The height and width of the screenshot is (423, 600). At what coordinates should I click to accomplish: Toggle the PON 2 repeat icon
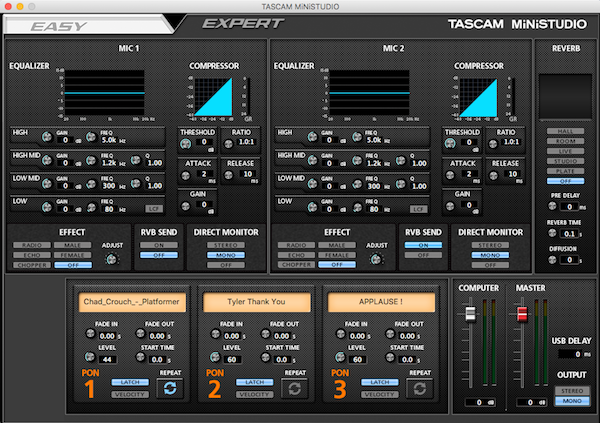[294, 389]
